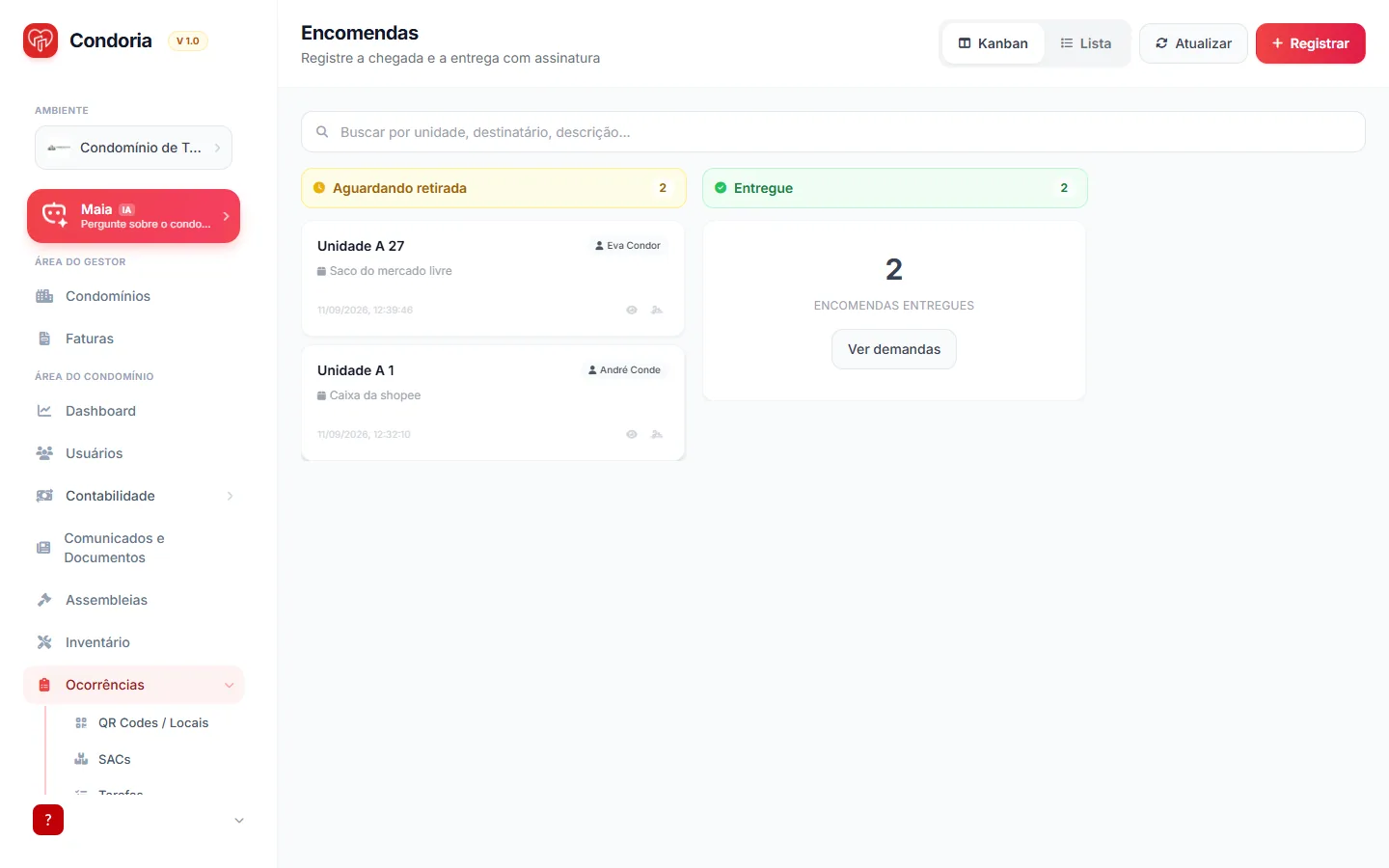This screenshot has width=1389, height=868.
Task: Click the Registrar button
Action: pos(1311,43)
